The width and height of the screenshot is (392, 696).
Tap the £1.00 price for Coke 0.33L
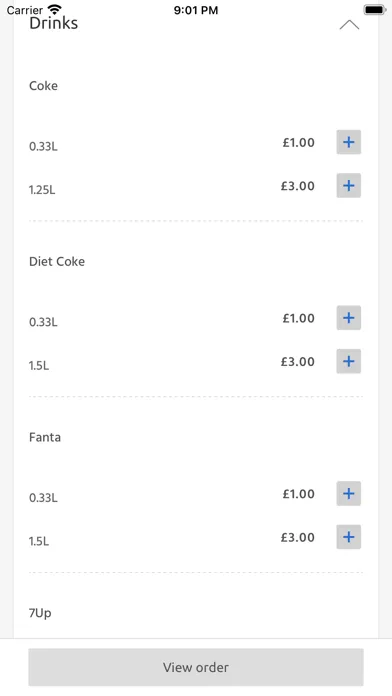299,142
